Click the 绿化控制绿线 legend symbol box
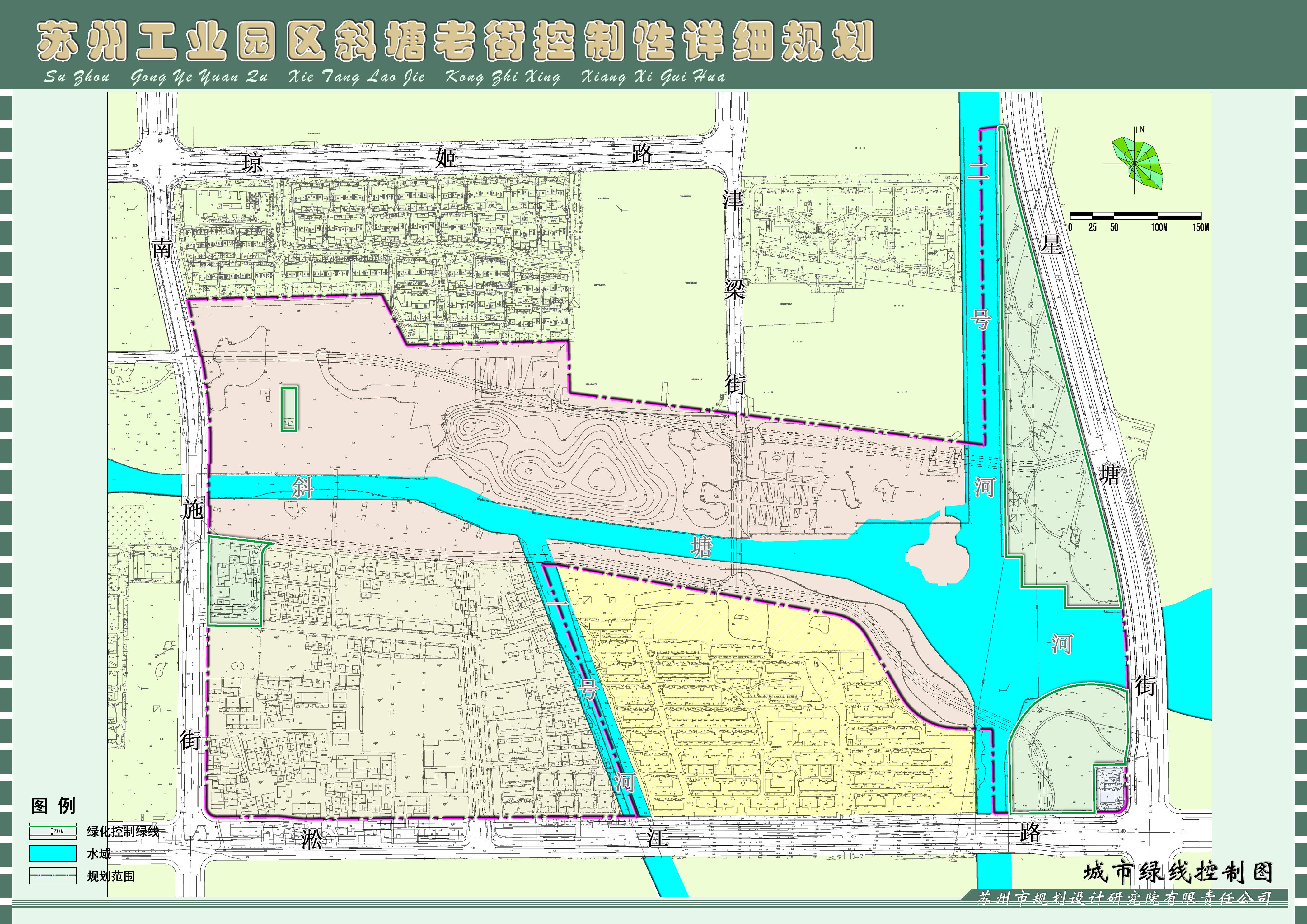1307x924 pixels. (x=53, y=831)
